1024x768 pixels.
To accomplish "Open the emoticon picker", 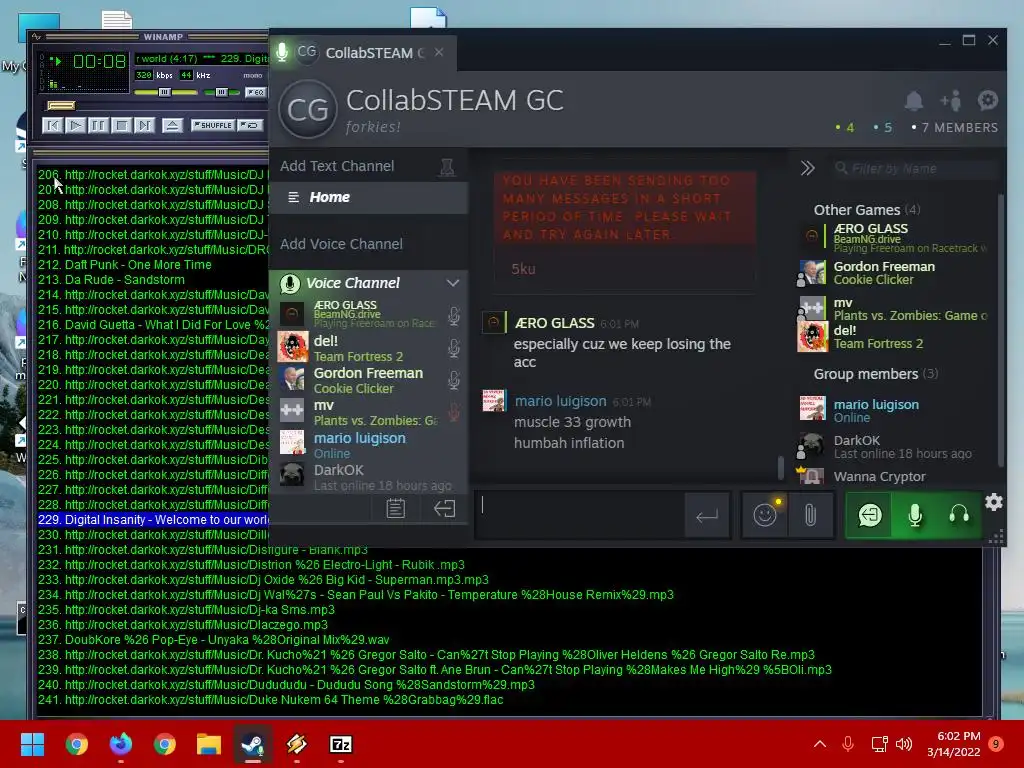I will pos(765,515).
